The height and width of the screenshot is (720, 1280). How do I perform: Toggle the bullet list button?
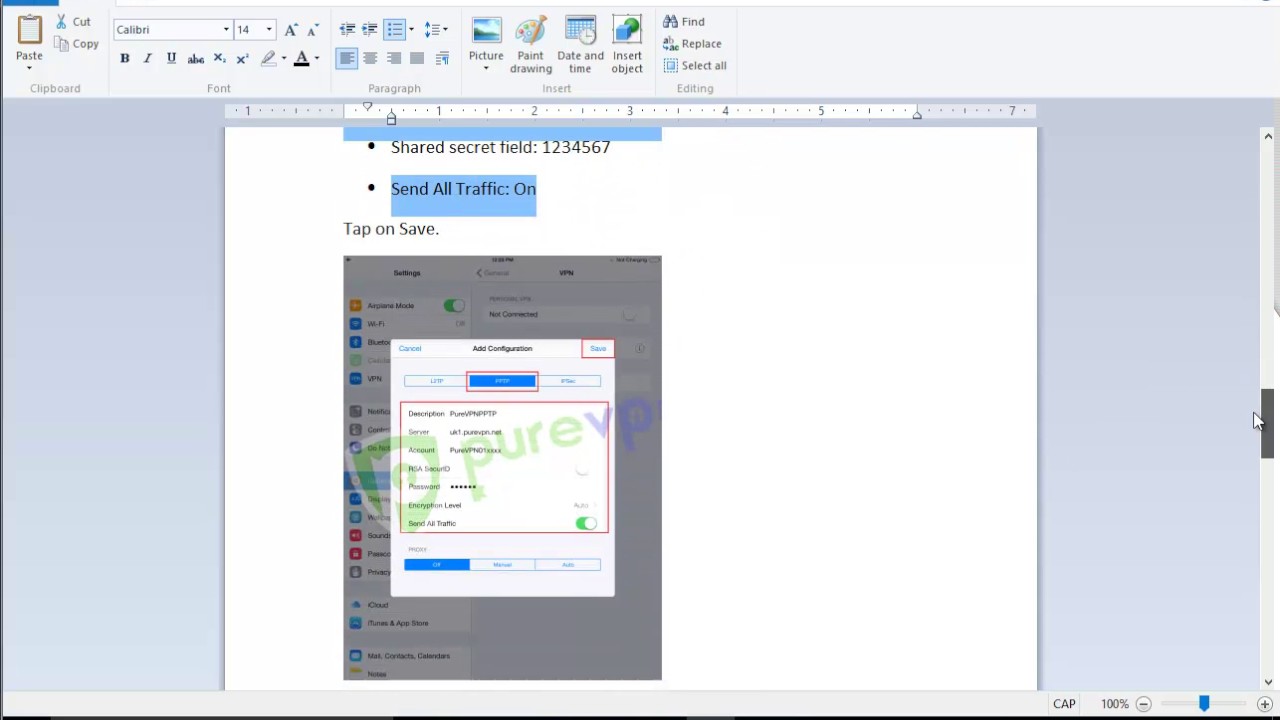(x=395, y=30)
